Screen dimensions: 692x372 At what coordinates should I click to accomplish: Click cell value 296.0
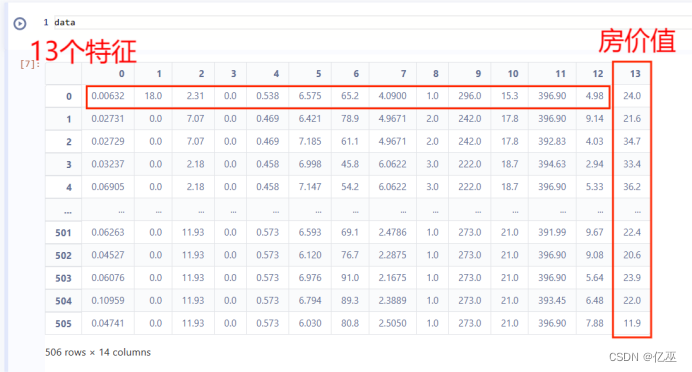(470, 96)
